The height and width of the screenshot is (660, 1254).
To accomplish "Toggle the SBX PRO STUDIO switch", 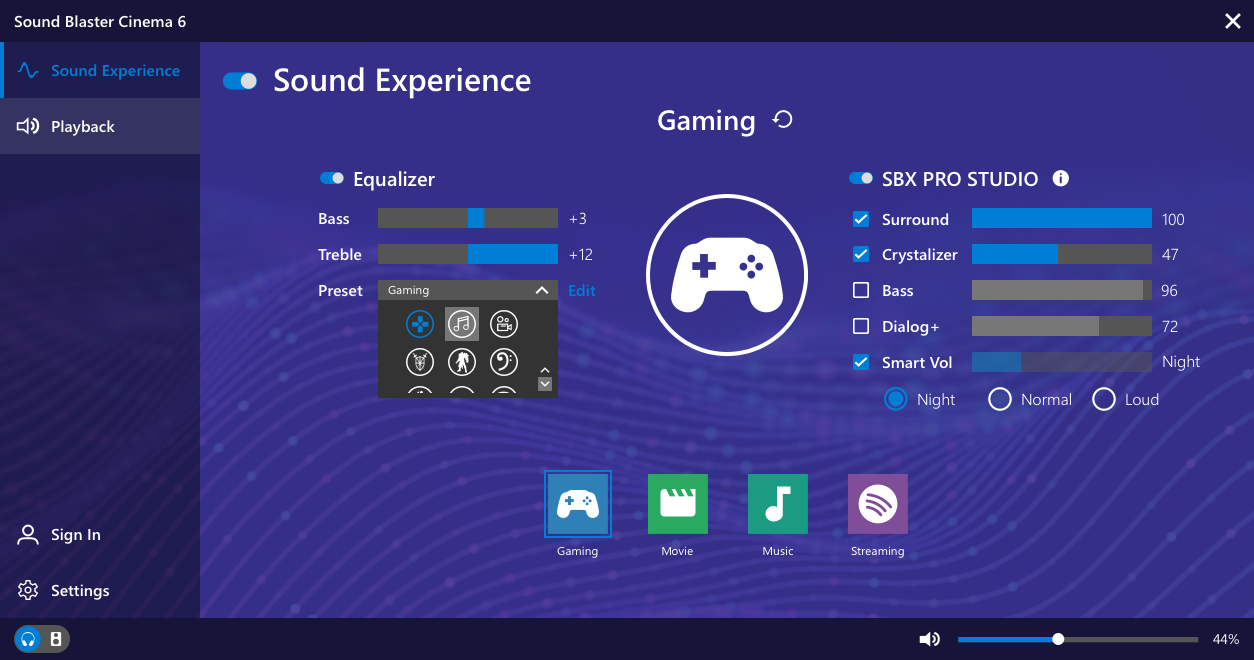I will (861, 178).
